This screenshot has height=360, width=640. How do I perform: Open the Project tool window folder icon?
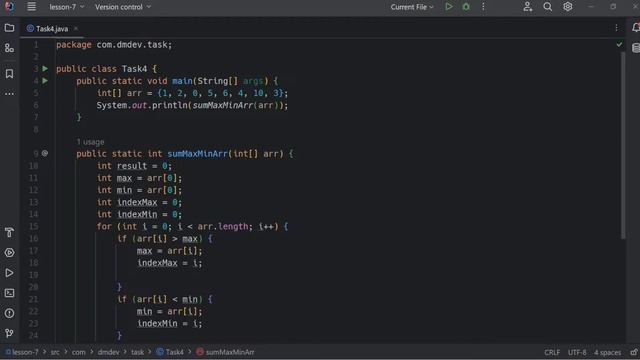9,28
